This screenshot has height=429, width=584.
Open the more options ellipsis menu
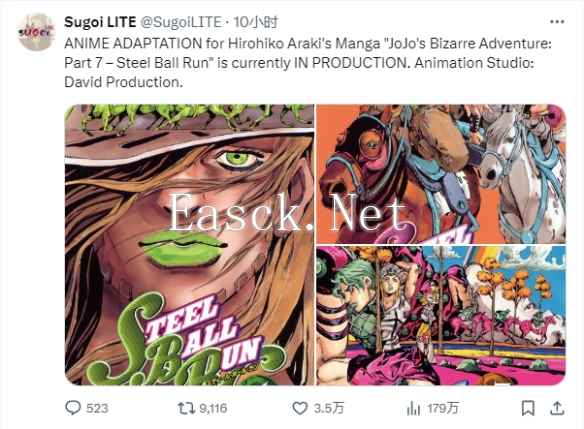click(557, 22)
